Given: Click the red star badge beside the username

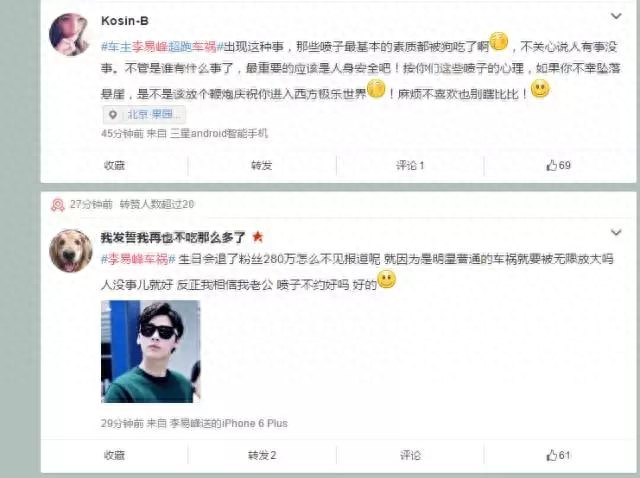Looking at the screenshot, I should pyautogui.click(x=258, y=236).
